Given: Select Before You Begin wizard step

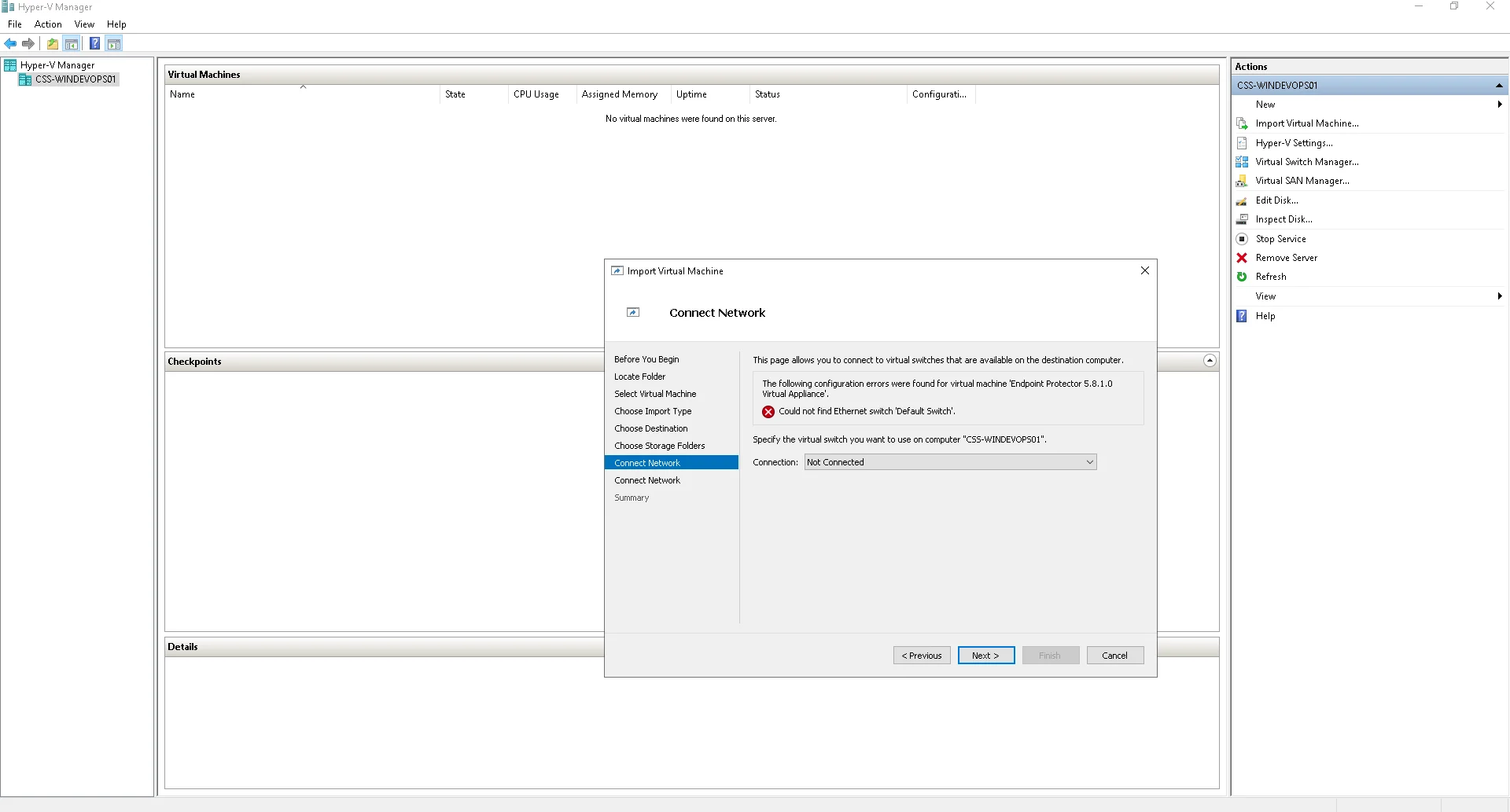Looking at the screenshot, I should (646, 359).
